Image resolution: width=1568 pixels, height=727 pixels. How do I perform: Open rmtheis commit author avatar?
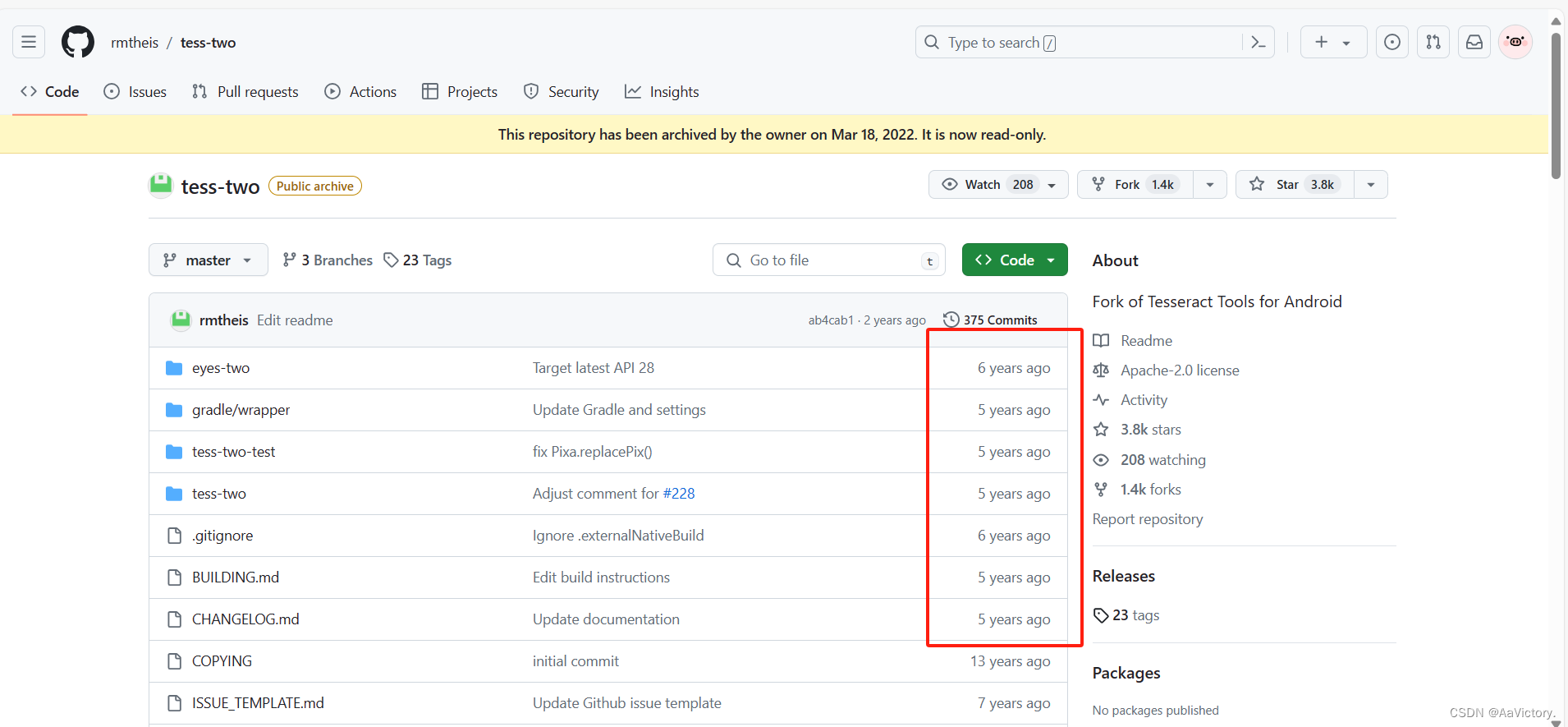click(x=181, y=320)
